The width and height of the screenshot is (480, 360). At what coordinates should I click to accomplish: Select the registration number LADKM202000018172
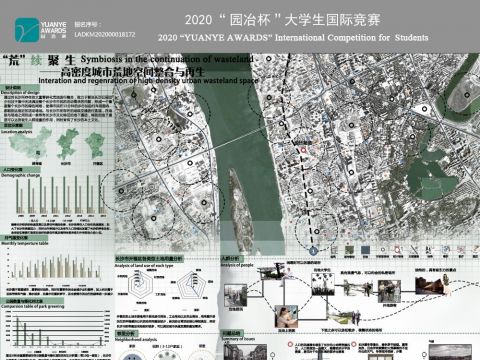point(105,34)
